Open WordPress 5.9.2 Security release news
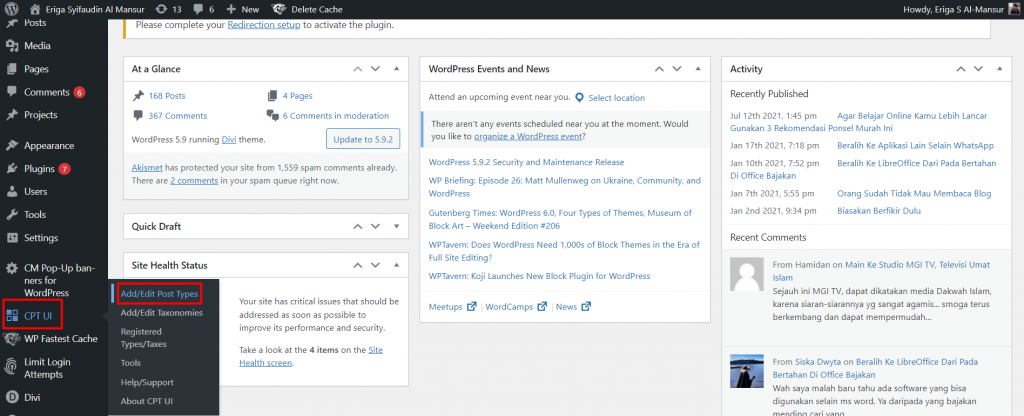 (x=526, y=162)
